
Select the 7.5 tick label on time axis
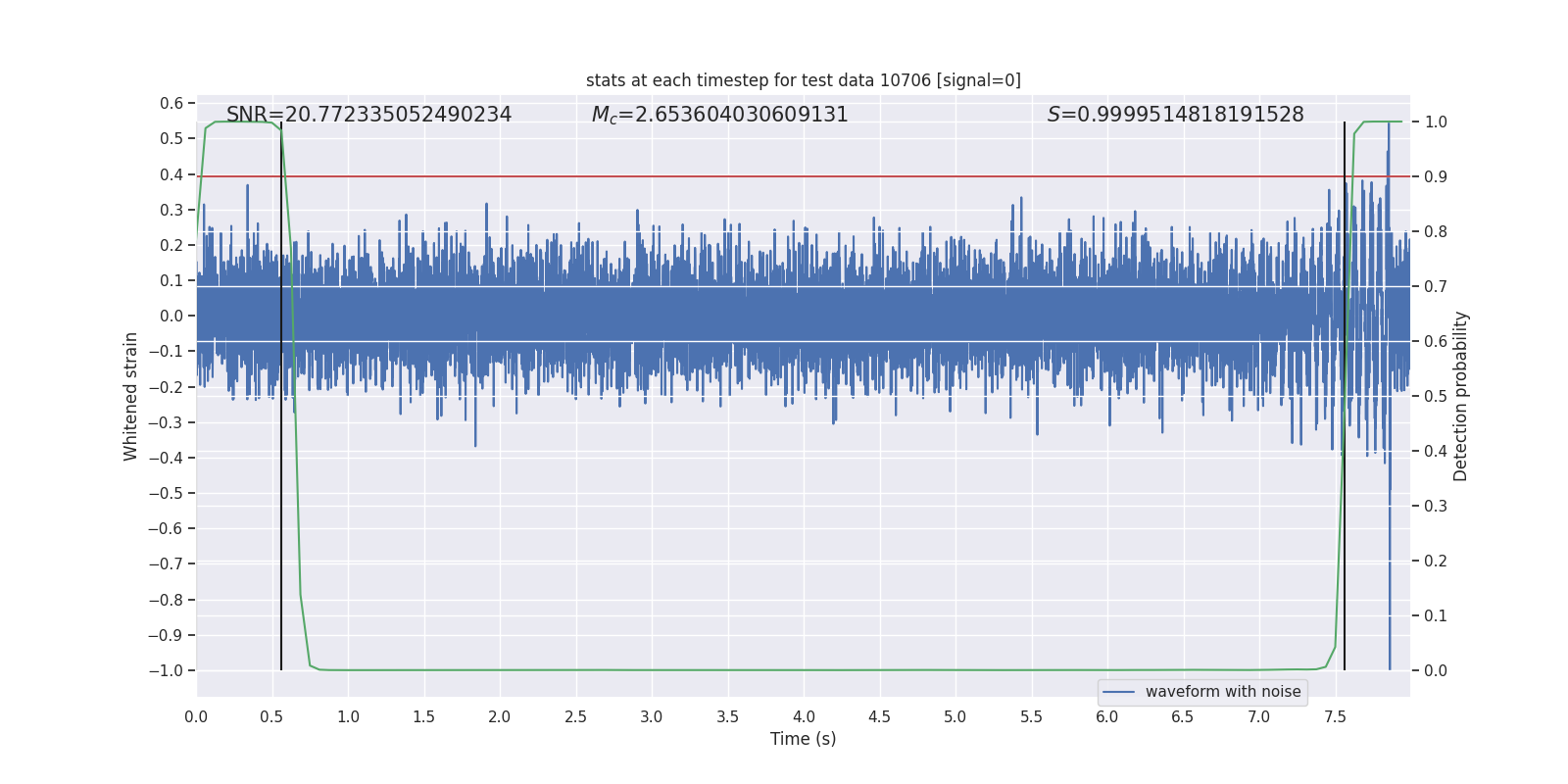(1335, 717)
